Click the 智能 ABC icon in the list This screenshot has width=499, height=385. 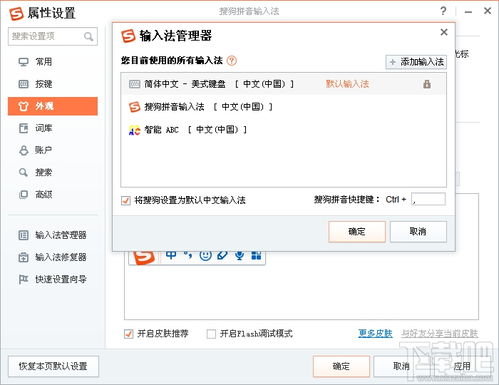[134, 130]
